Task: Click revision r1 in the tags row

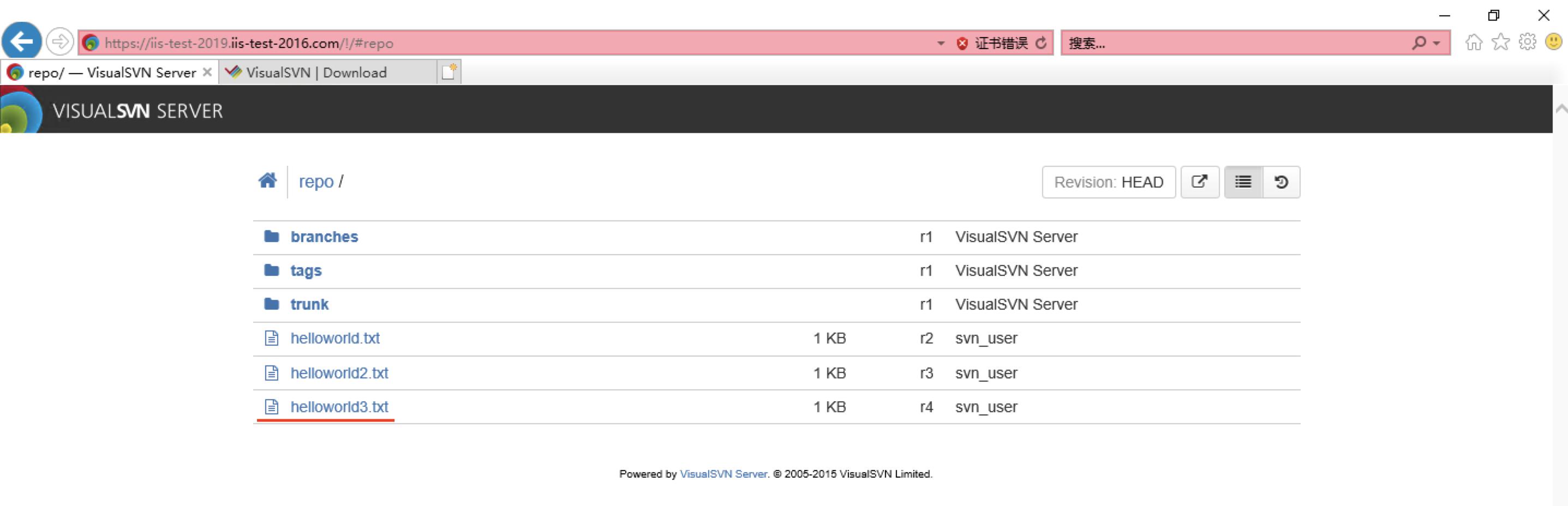Action: pyautogui.click(x=926, y=270)
